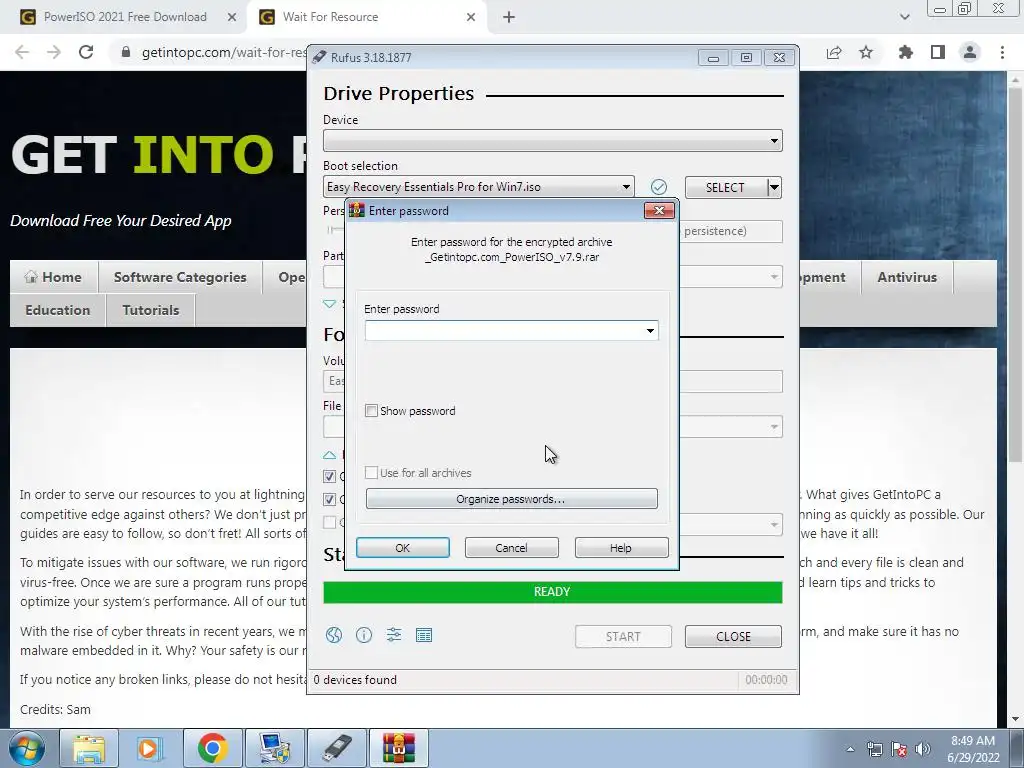
Task: Click the WinRAR icon in password dialog title
Action: coord(357,210)
